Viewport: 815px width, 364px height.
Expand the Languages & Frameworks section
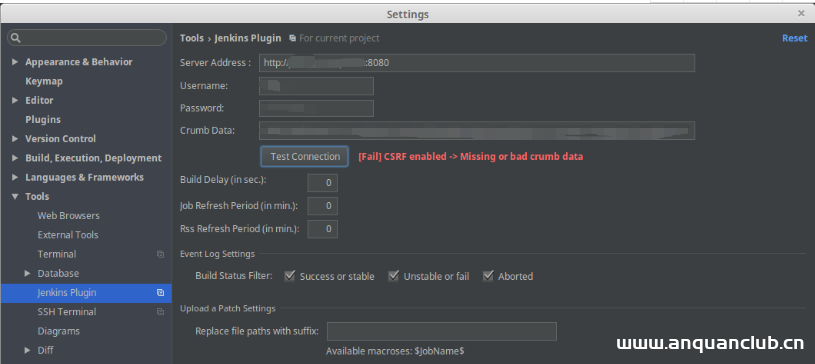(x=15, y=177)
